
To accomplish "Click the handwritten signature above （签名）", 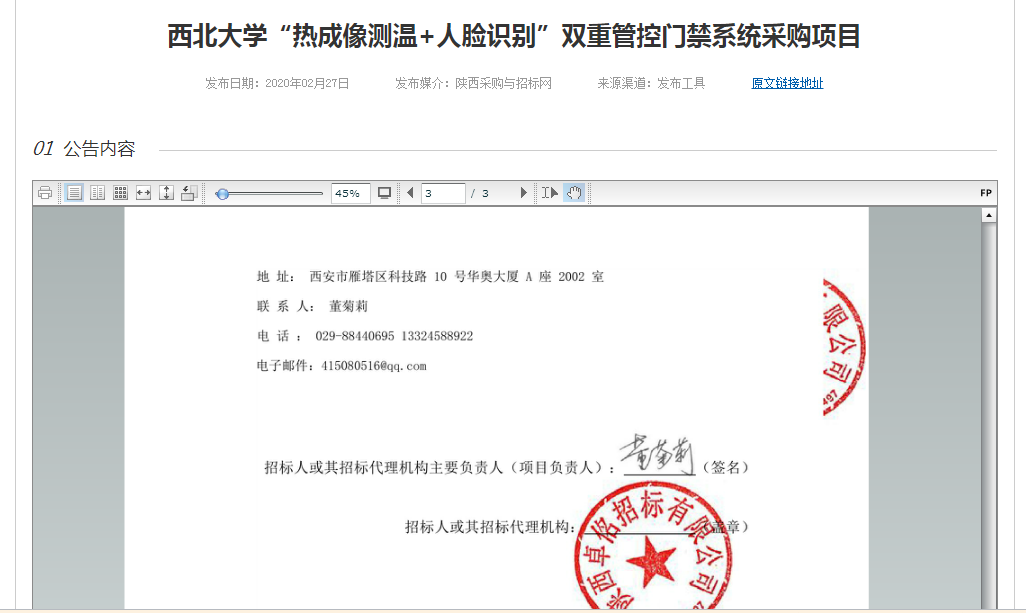I will (657, 453).
